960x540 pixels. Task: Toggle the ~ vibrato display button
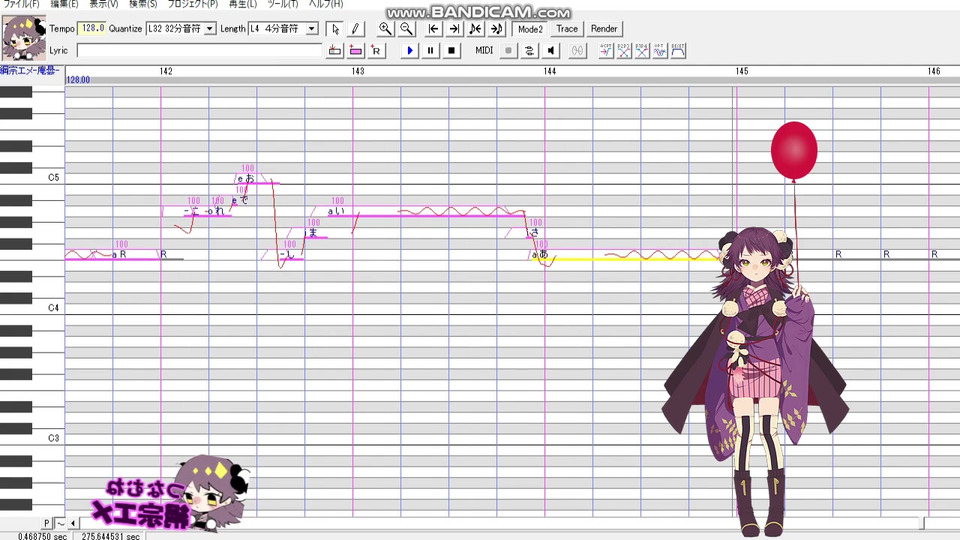[x=60, y=523]
